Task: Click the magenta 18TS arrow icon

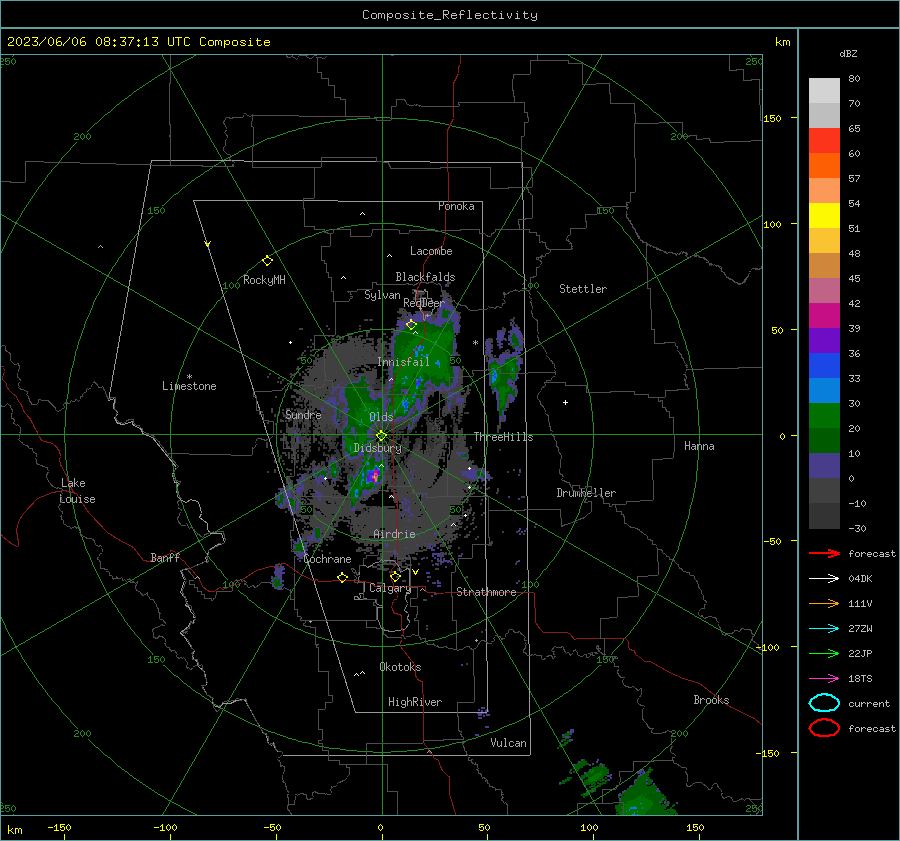Action: point(824,678)
